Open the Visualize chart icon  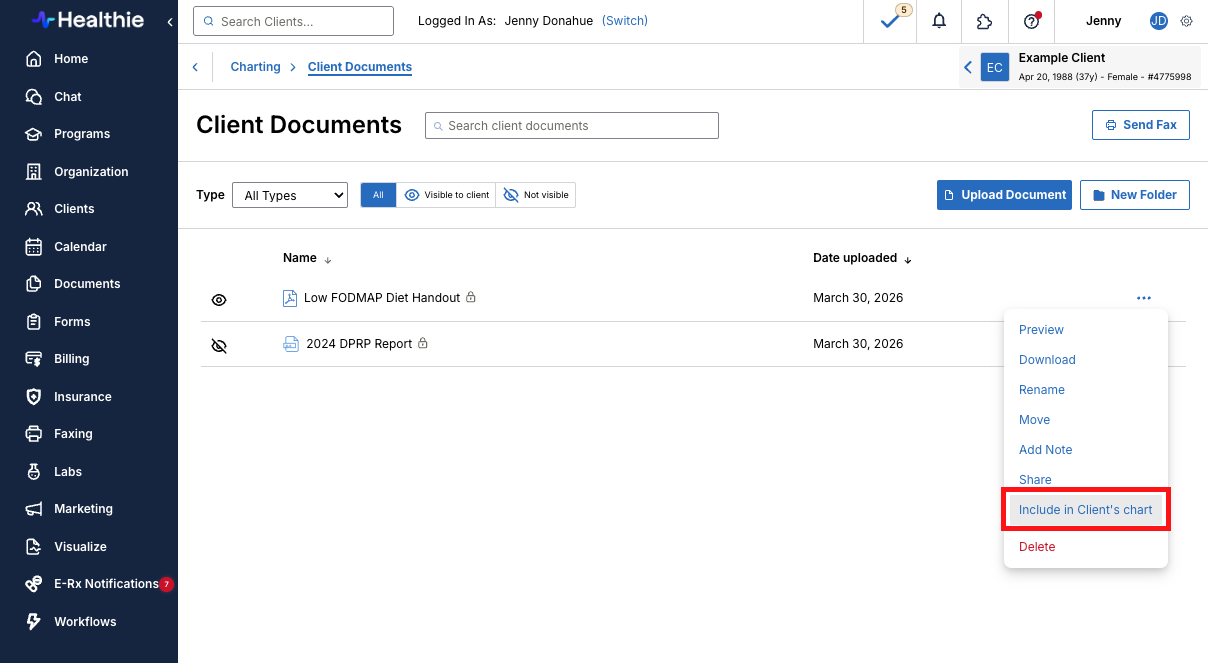pos(34,547)
